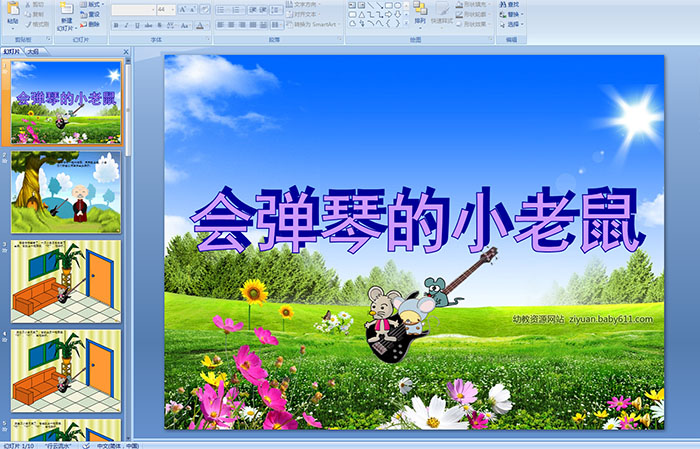Toggle Align Text Left
The image size is (700, 449).
coord(221,25)
